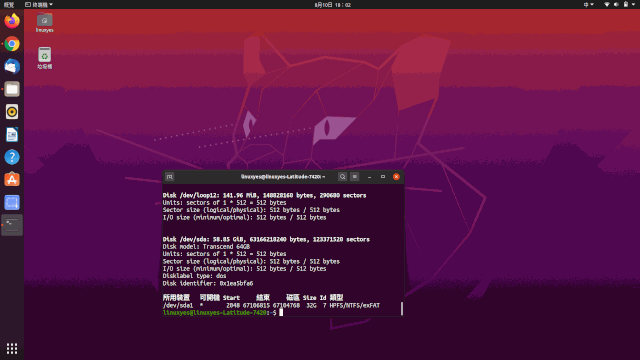Viewport: 640px width, 360px height.
Task: Open search in the terminal header bar
Action: (342, 177)
